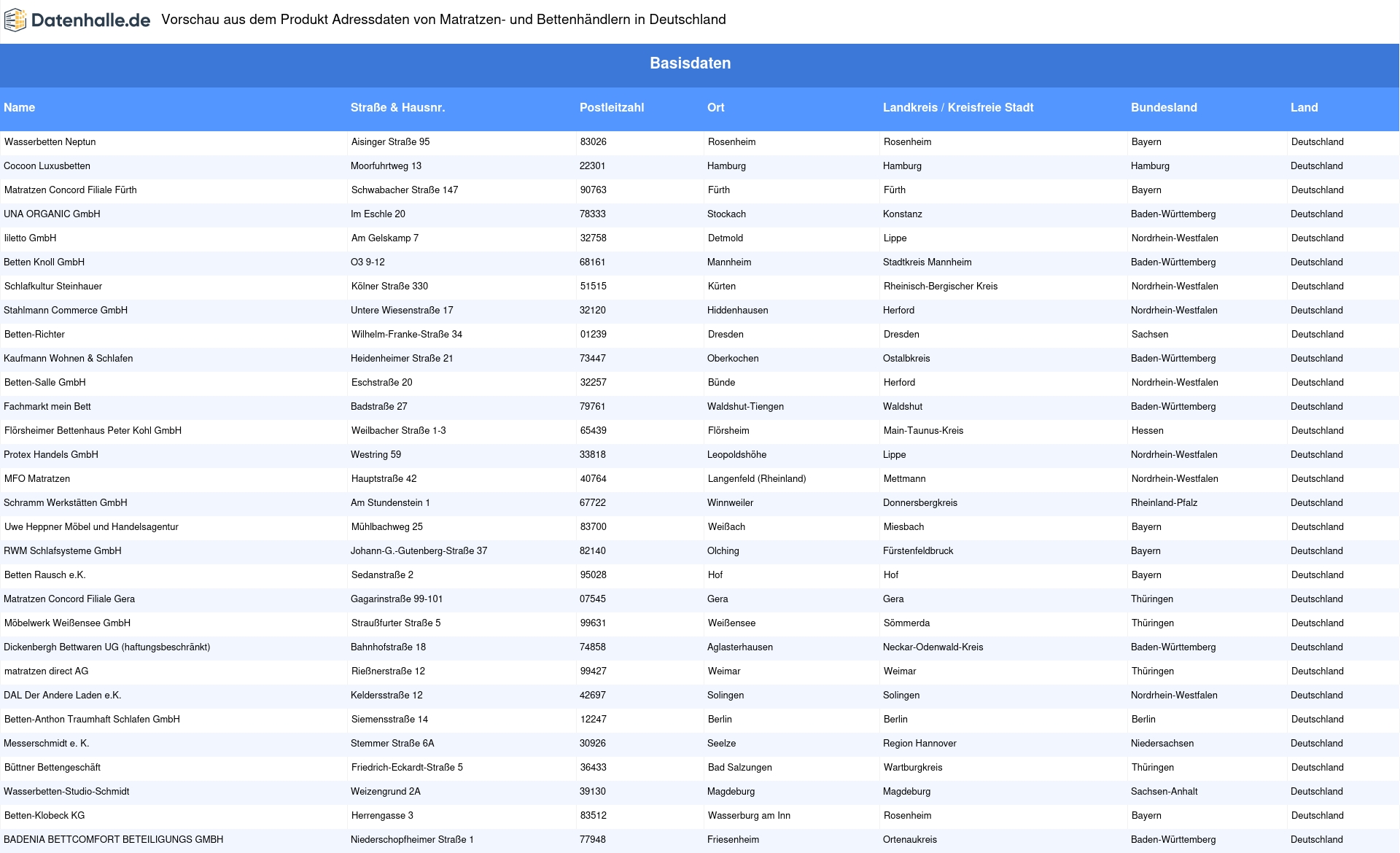Select the Postleitzahl column header

612,108
